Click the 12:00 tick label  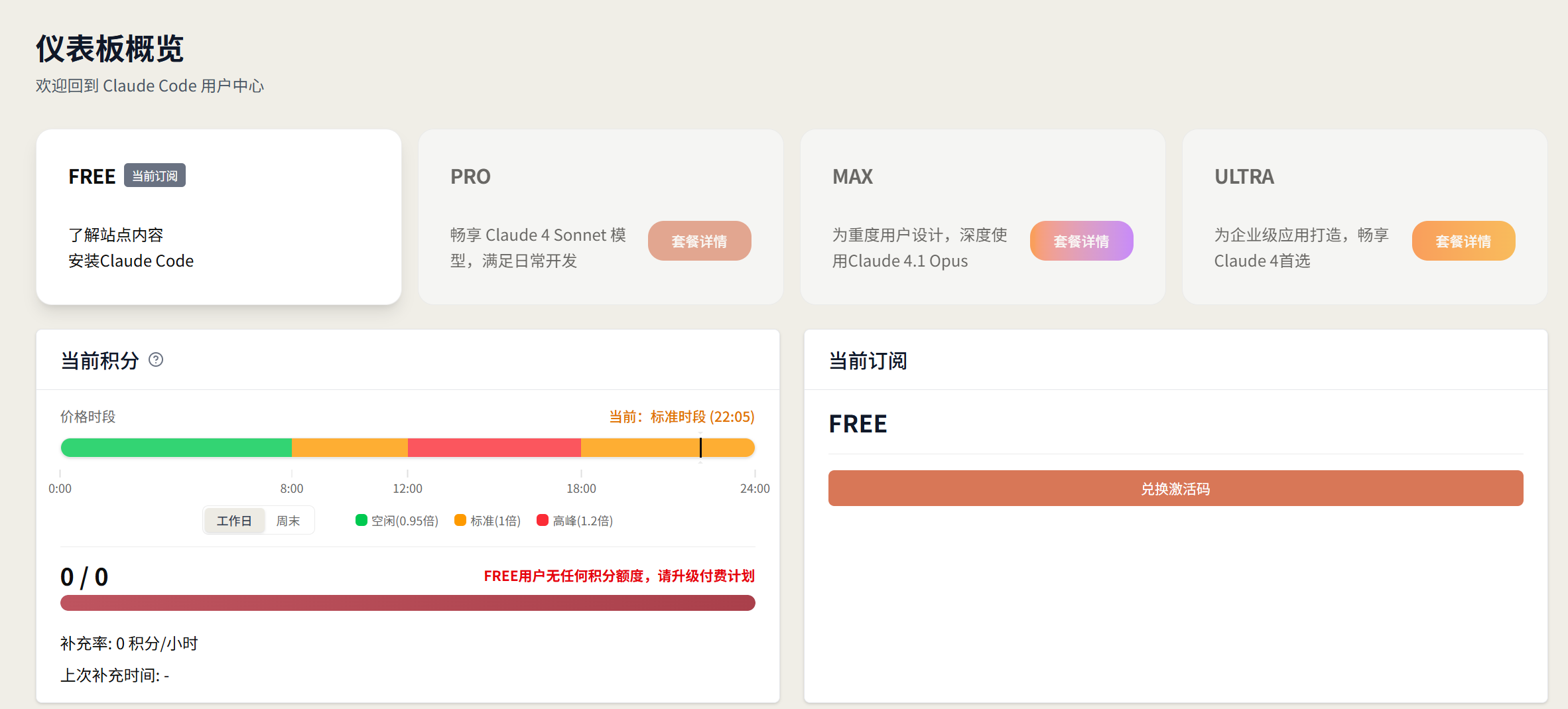[x=407, y=488]
